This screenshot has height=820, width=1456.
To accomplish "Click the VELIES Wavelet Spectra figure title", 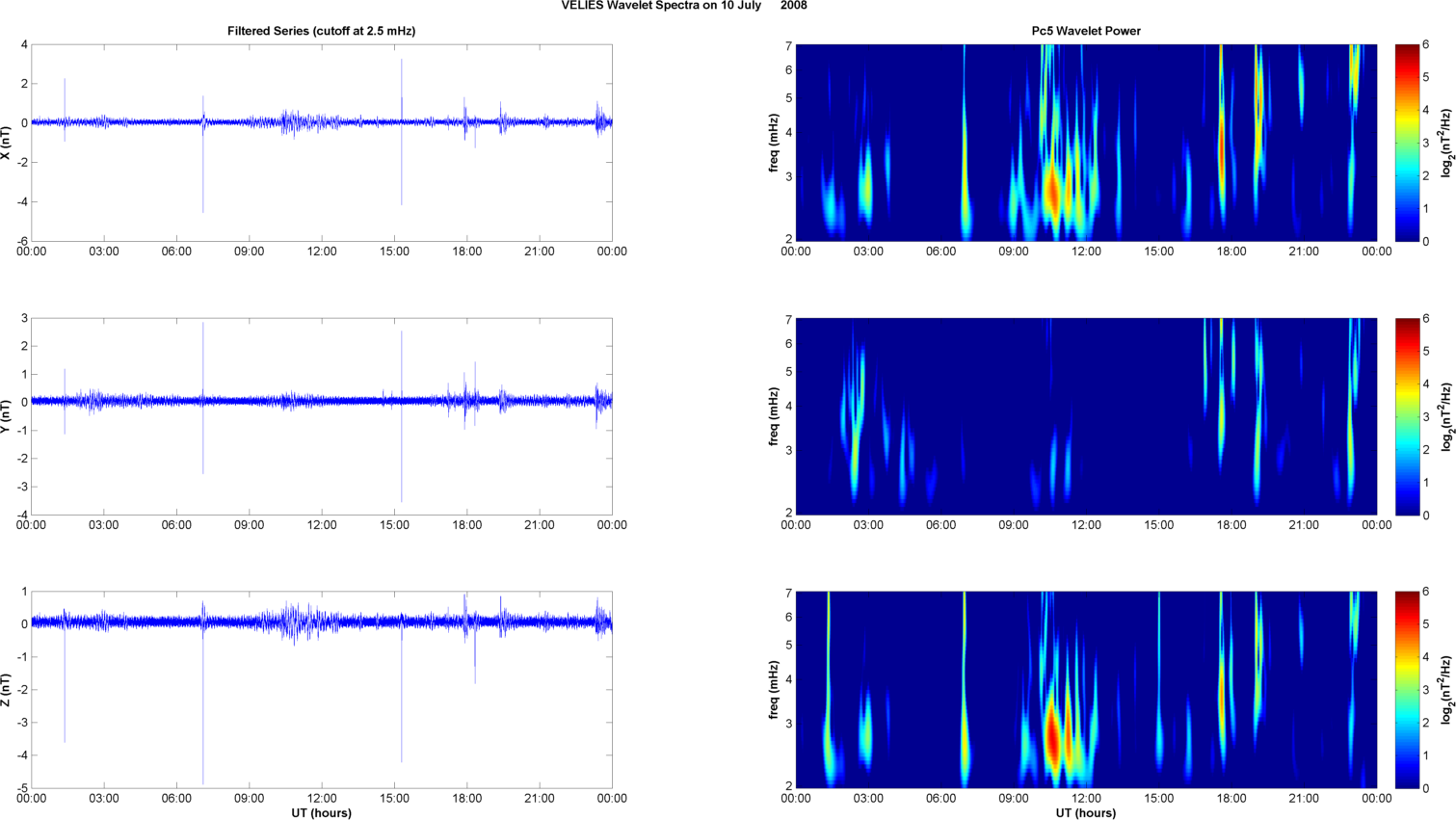I will point(684,6).
